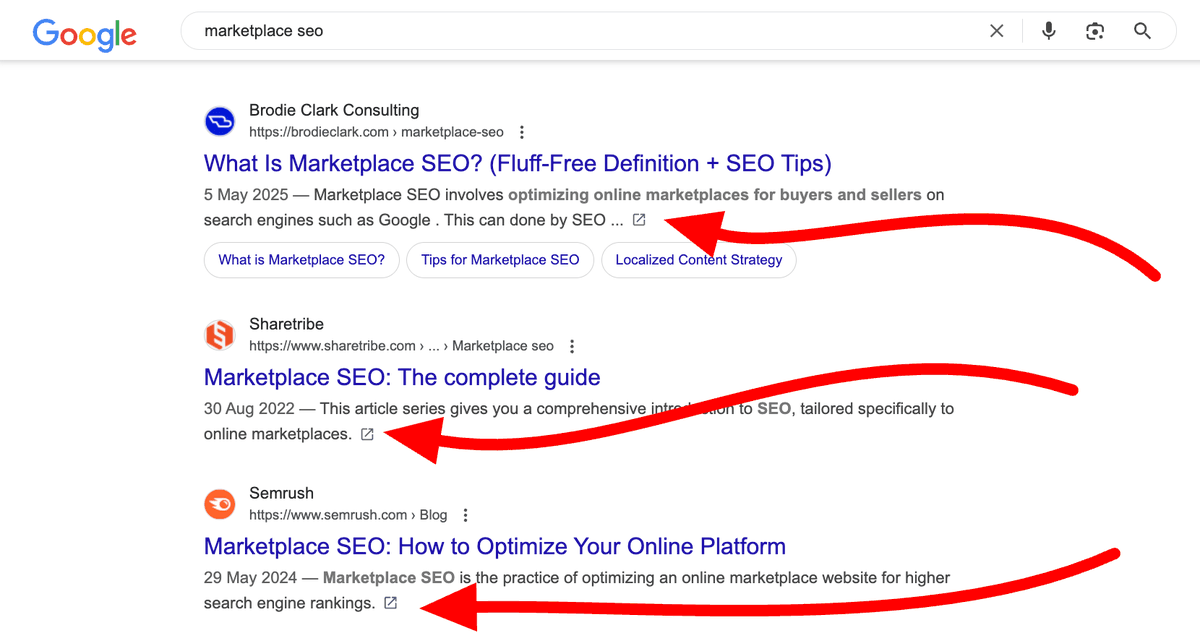Select the What is Marketplace SEO? chip
The image size is (1200, 633).
point(302,260)
